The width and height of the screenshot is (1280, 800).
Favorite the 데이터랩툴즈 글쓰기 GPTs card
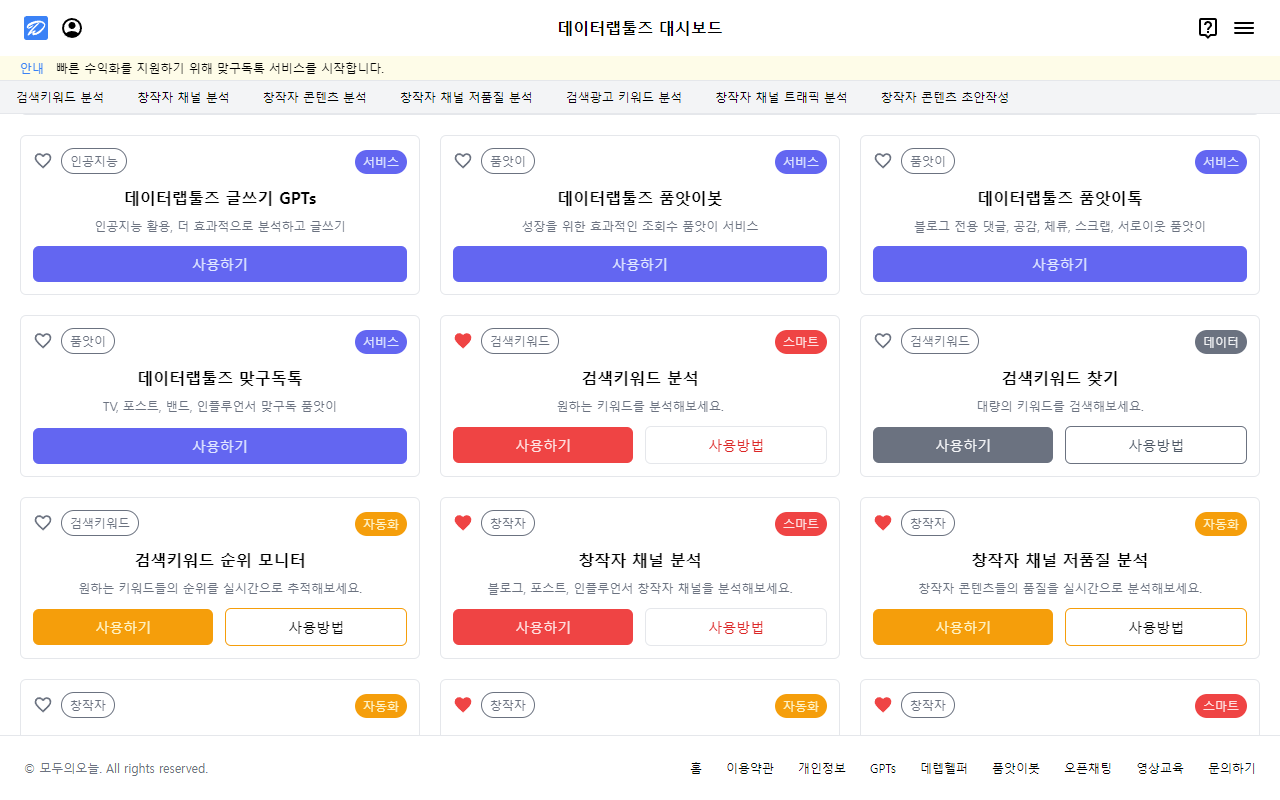[x=42, y=159]
